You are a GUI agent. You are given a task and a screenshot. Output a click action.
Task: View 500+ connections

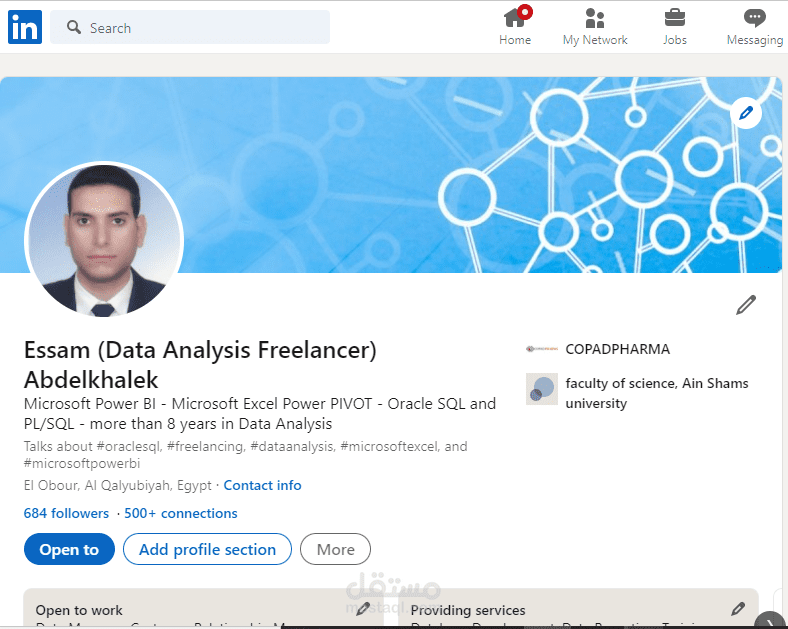coord(181,513)
